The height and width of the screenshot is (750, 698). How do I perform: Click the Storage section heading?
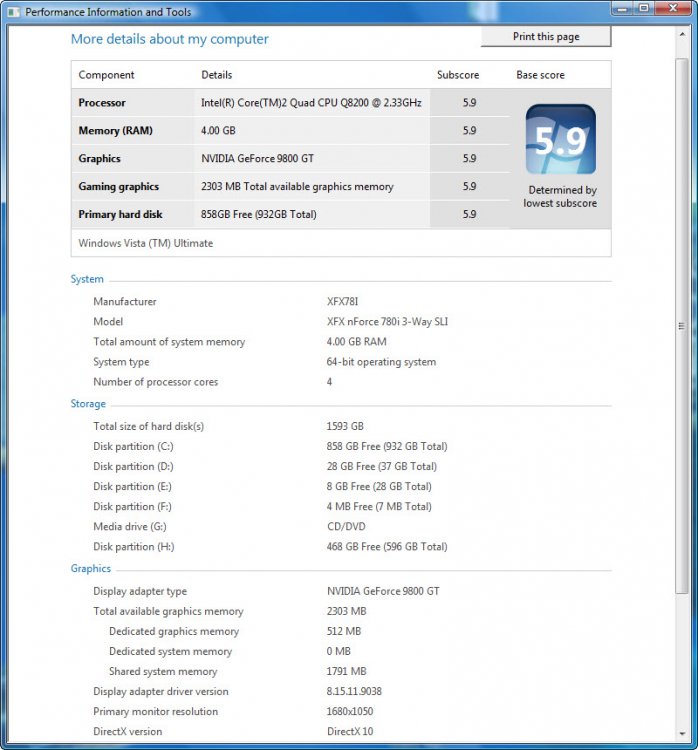88,404
